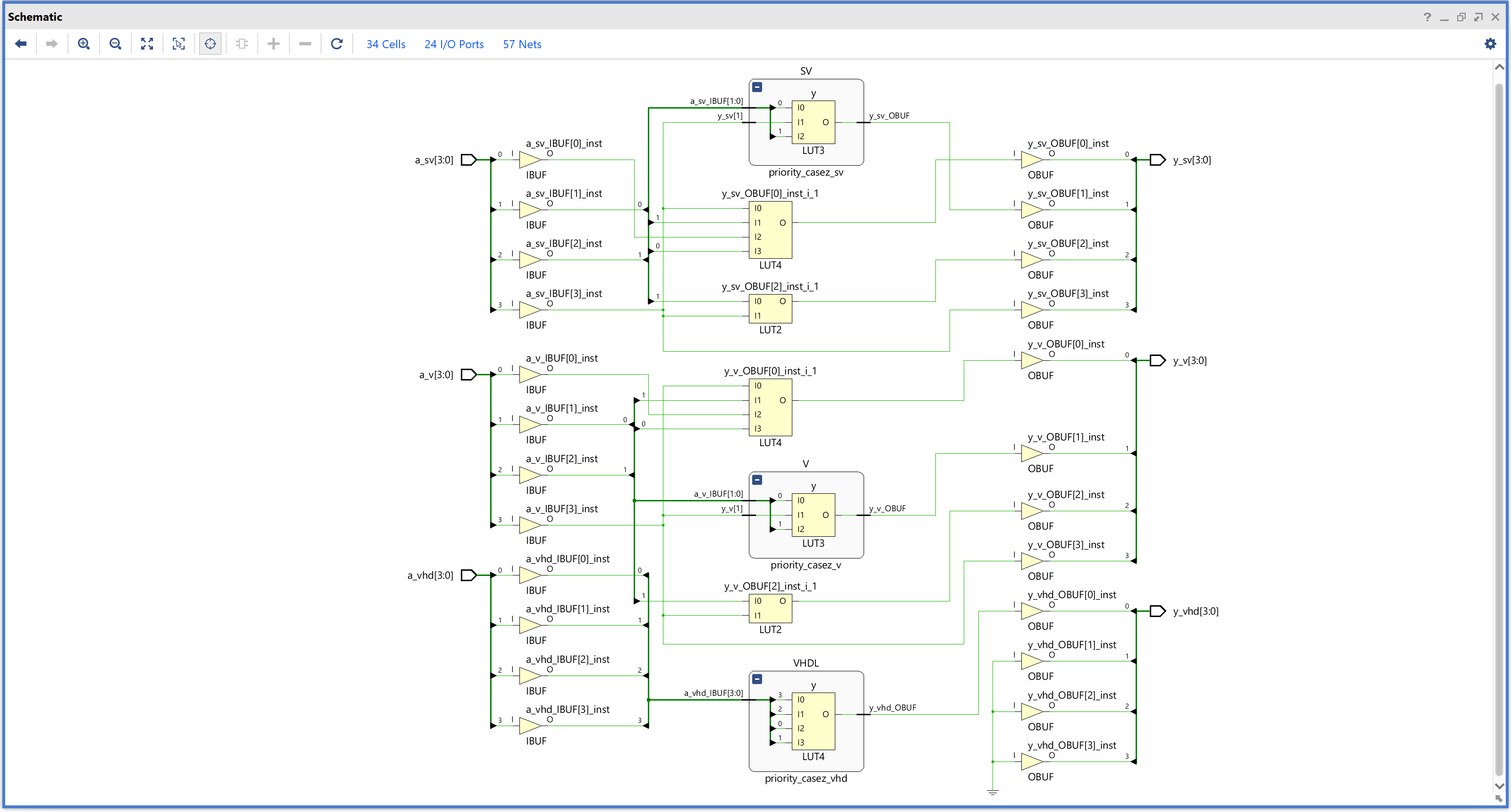Click the Select Area icon

point(179,44)
